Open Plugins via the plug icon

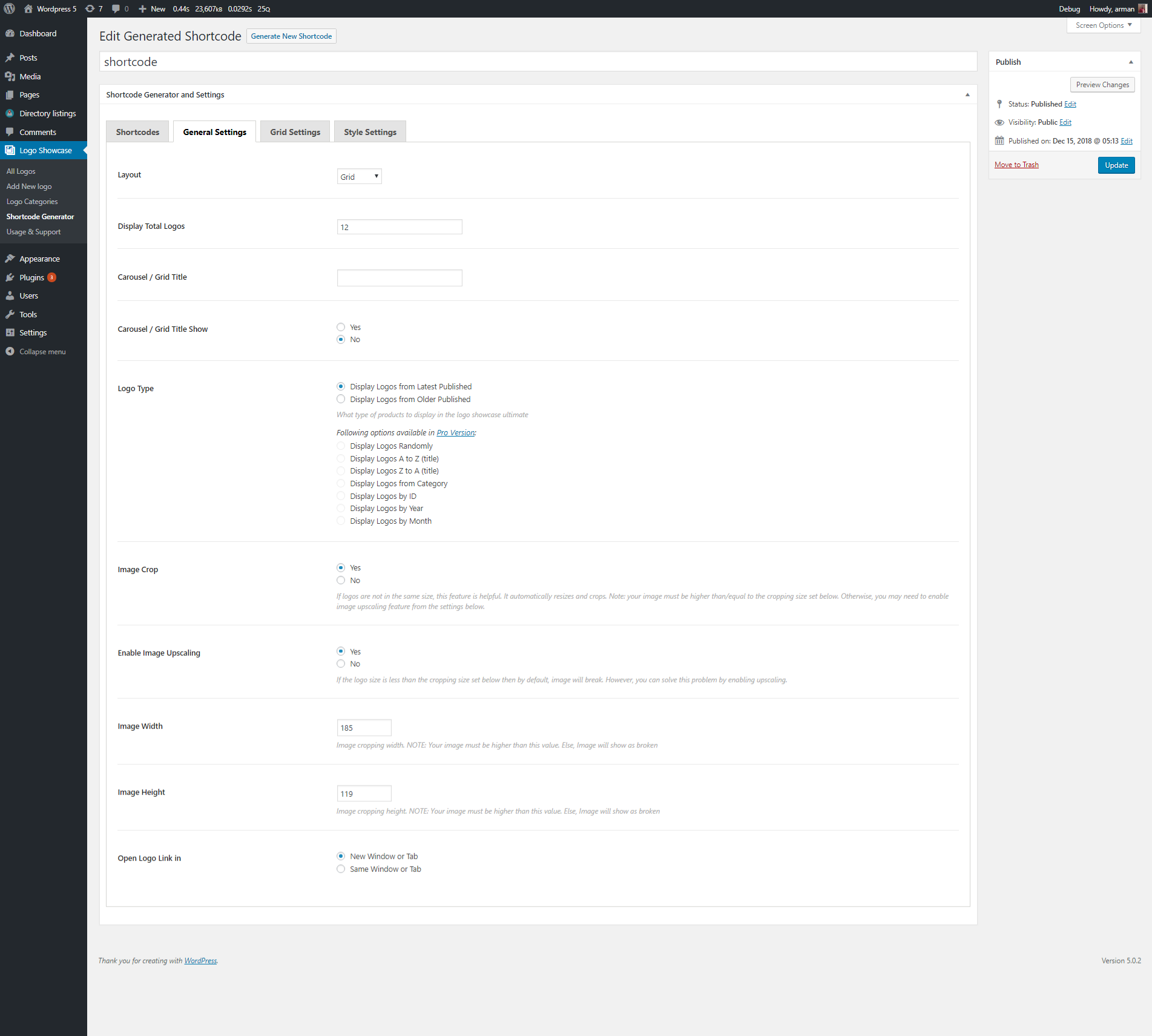click(x=10, y=277)
